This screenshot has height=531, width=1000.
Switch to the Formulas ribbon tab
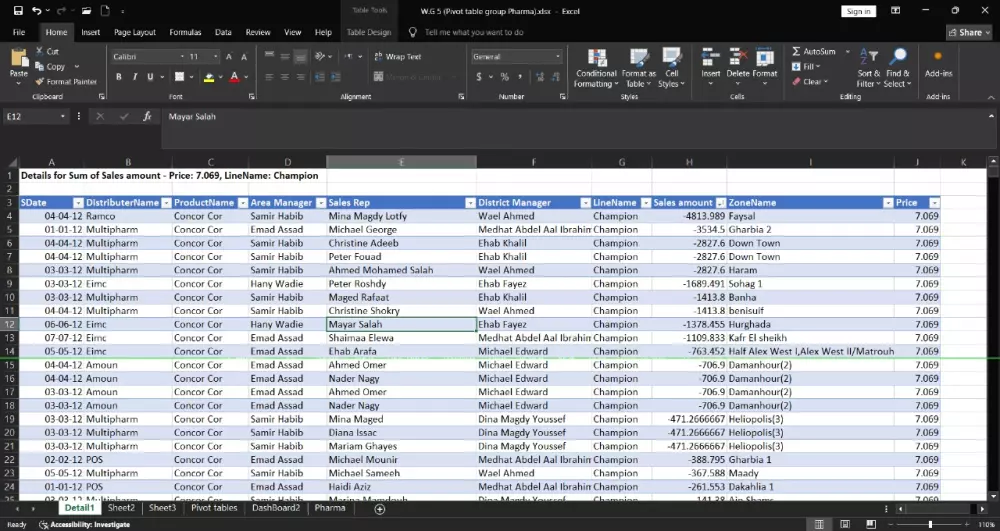point(185,32)
